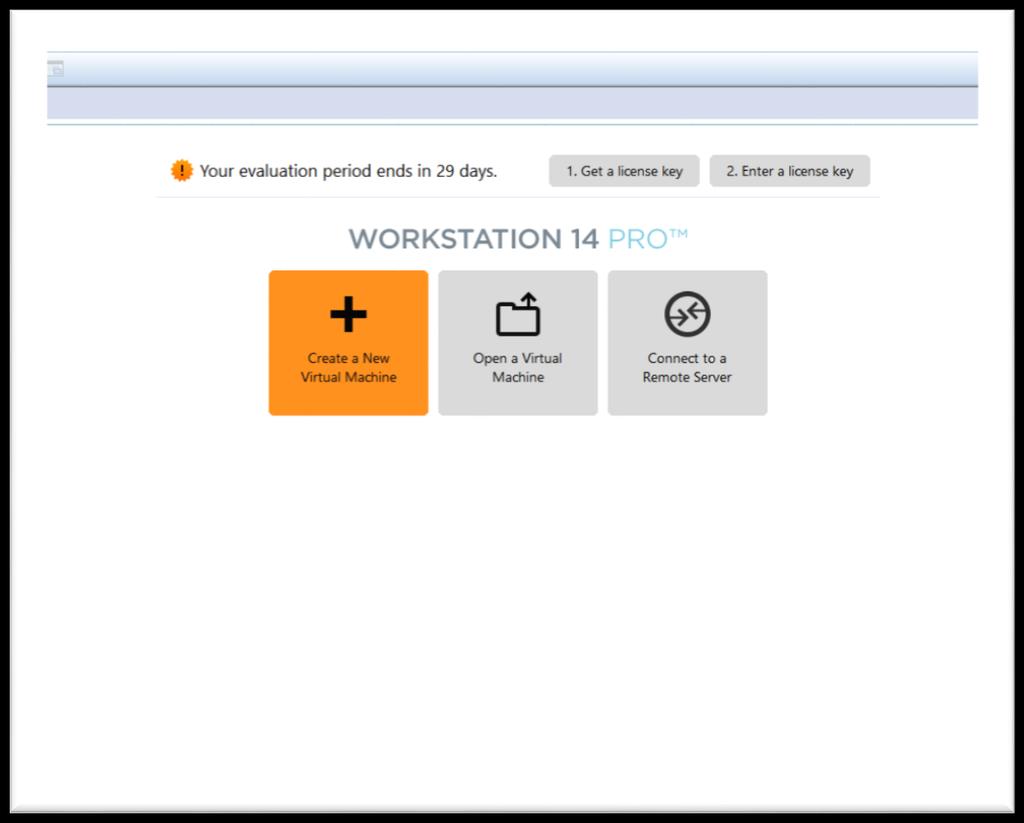1024x823 pixels.
Task: Click Open a Virtual Machine tile
Action: click(518, 343)
